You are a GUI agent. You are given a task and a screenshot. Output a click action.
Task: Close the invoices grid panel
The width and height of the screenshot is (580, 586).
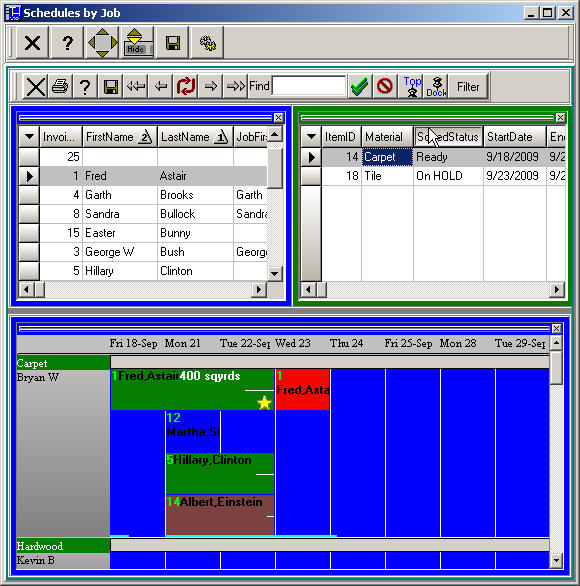278,118
